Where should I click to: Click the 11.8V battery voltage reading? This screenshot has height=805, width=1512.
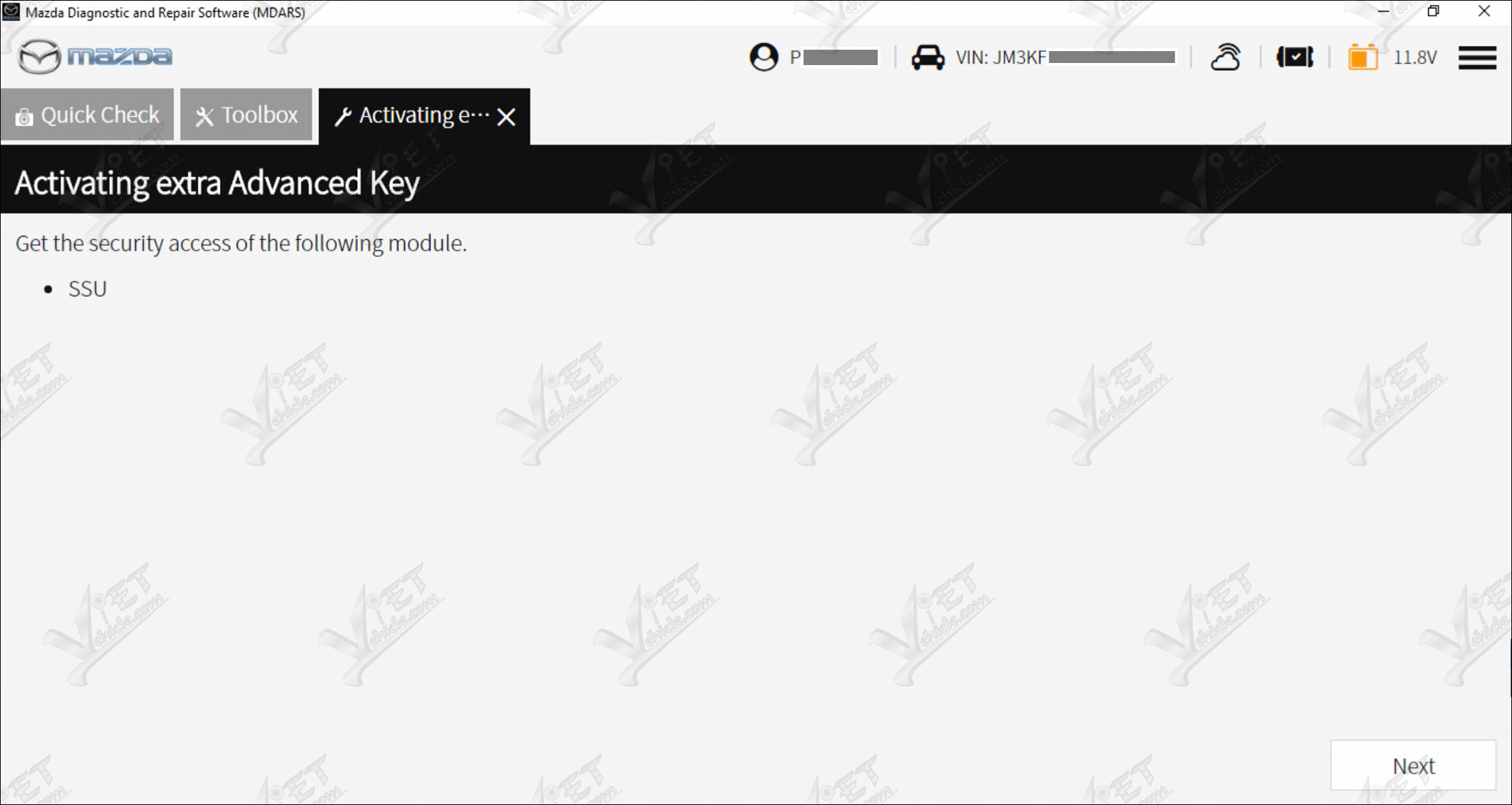(x=1415, y=57)
